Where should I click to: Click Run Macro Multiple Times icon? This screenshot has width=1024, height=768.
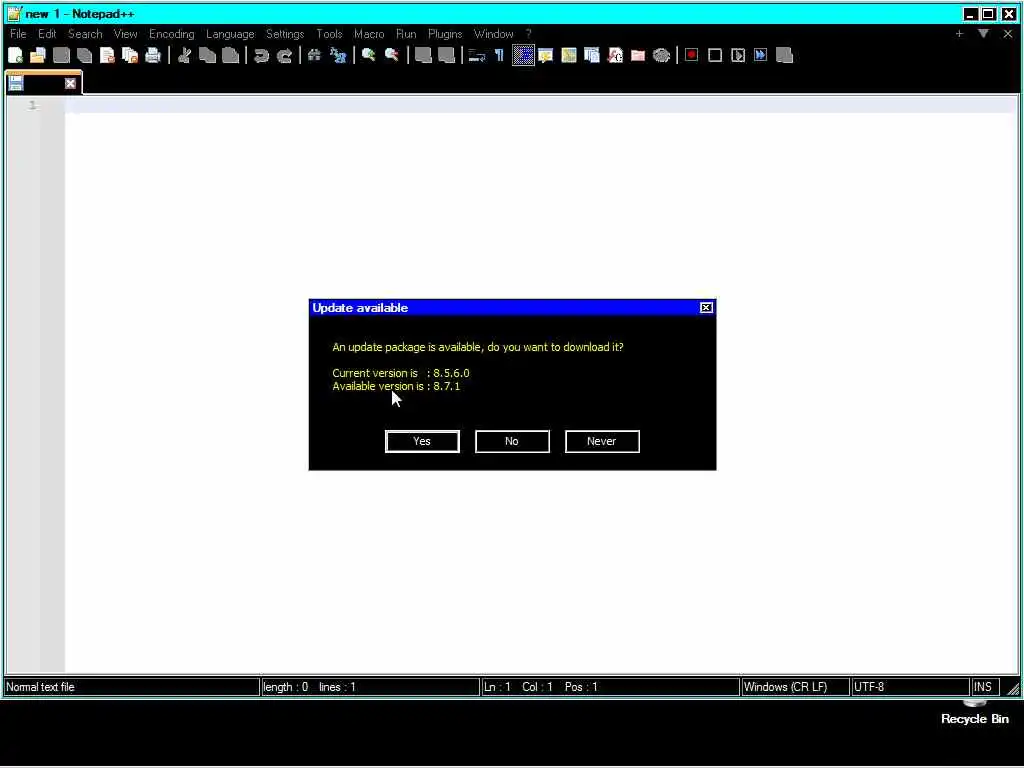coord(761,56)
